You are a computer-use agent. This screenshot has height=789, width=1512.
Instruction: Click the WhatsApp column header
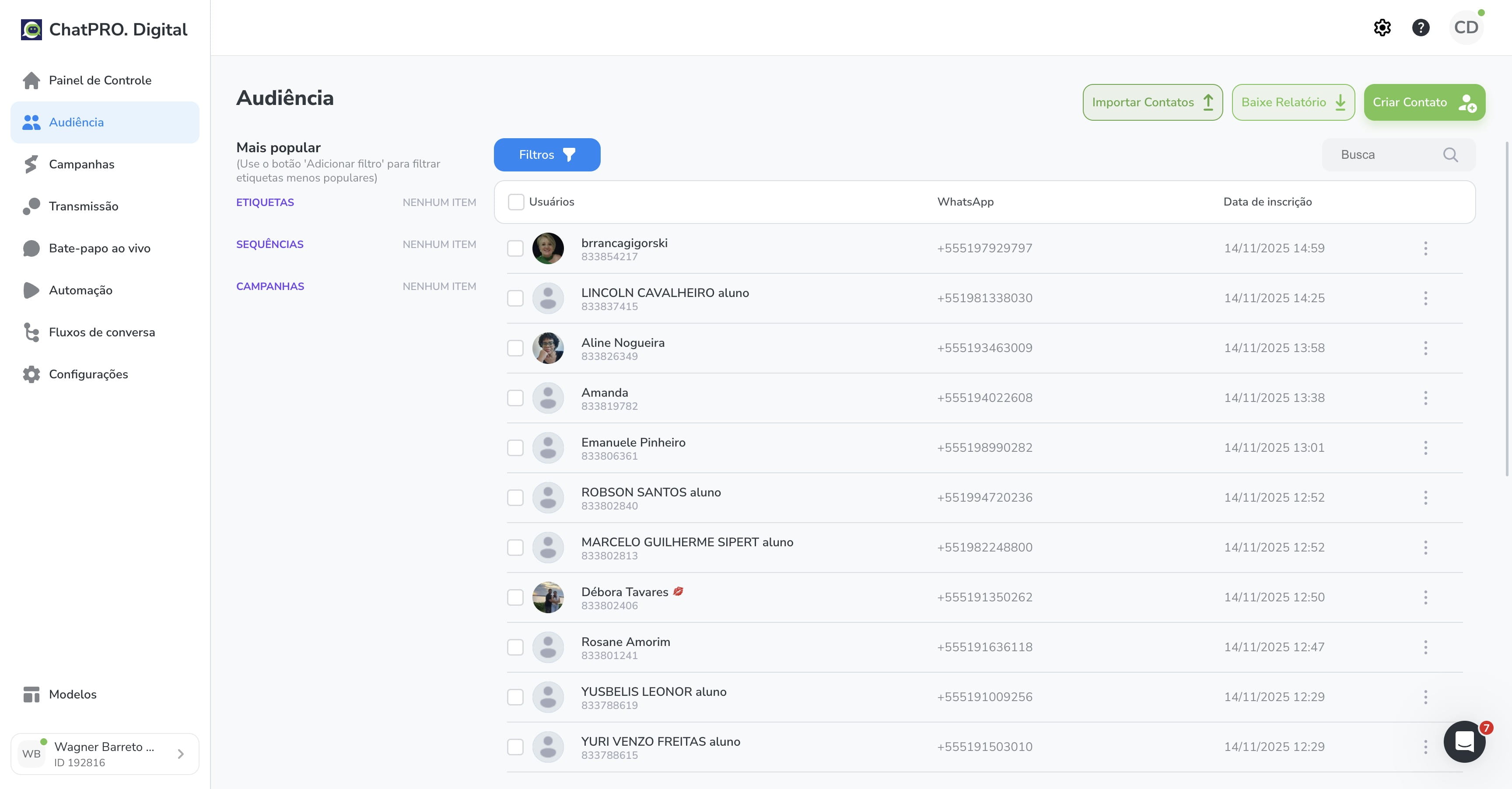[x=966, y=202]
